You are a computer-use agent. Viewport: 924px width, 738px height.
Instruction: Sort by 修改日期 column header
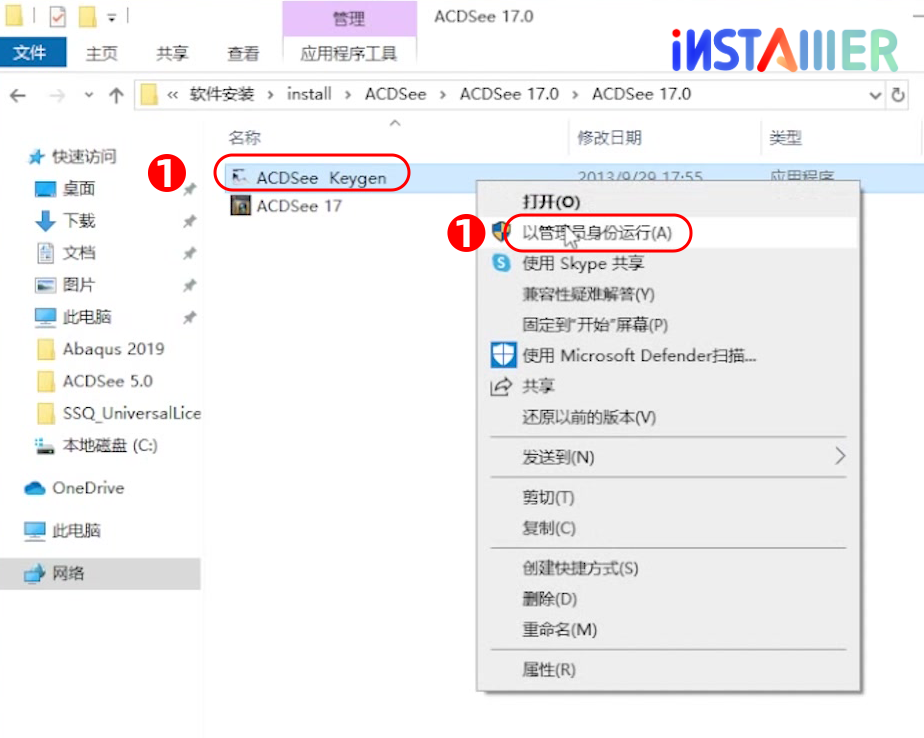tap(609, 138)
